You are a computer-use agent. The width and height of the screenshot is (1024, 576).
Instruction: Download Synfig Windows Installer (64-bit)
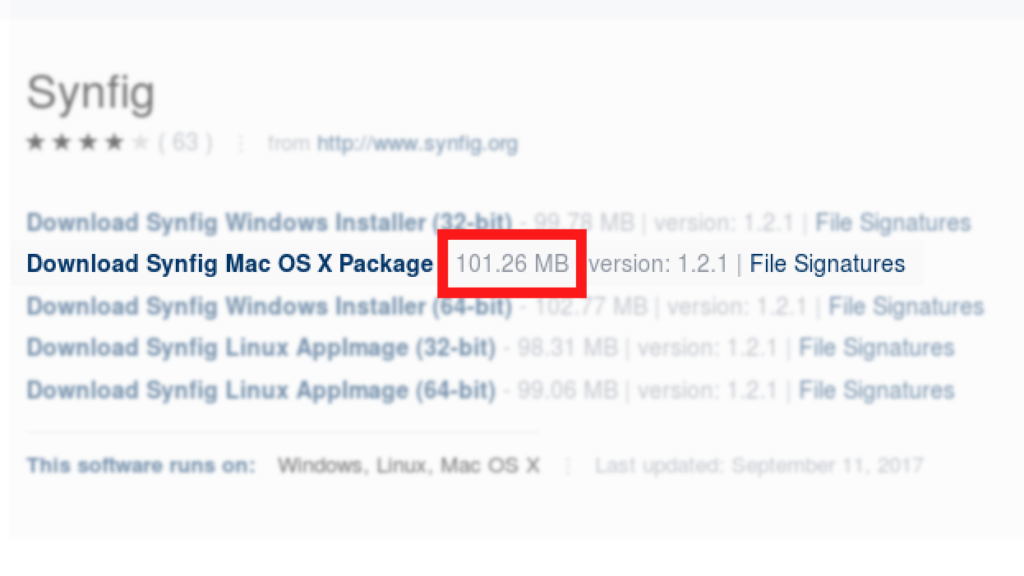coord(269,306)
